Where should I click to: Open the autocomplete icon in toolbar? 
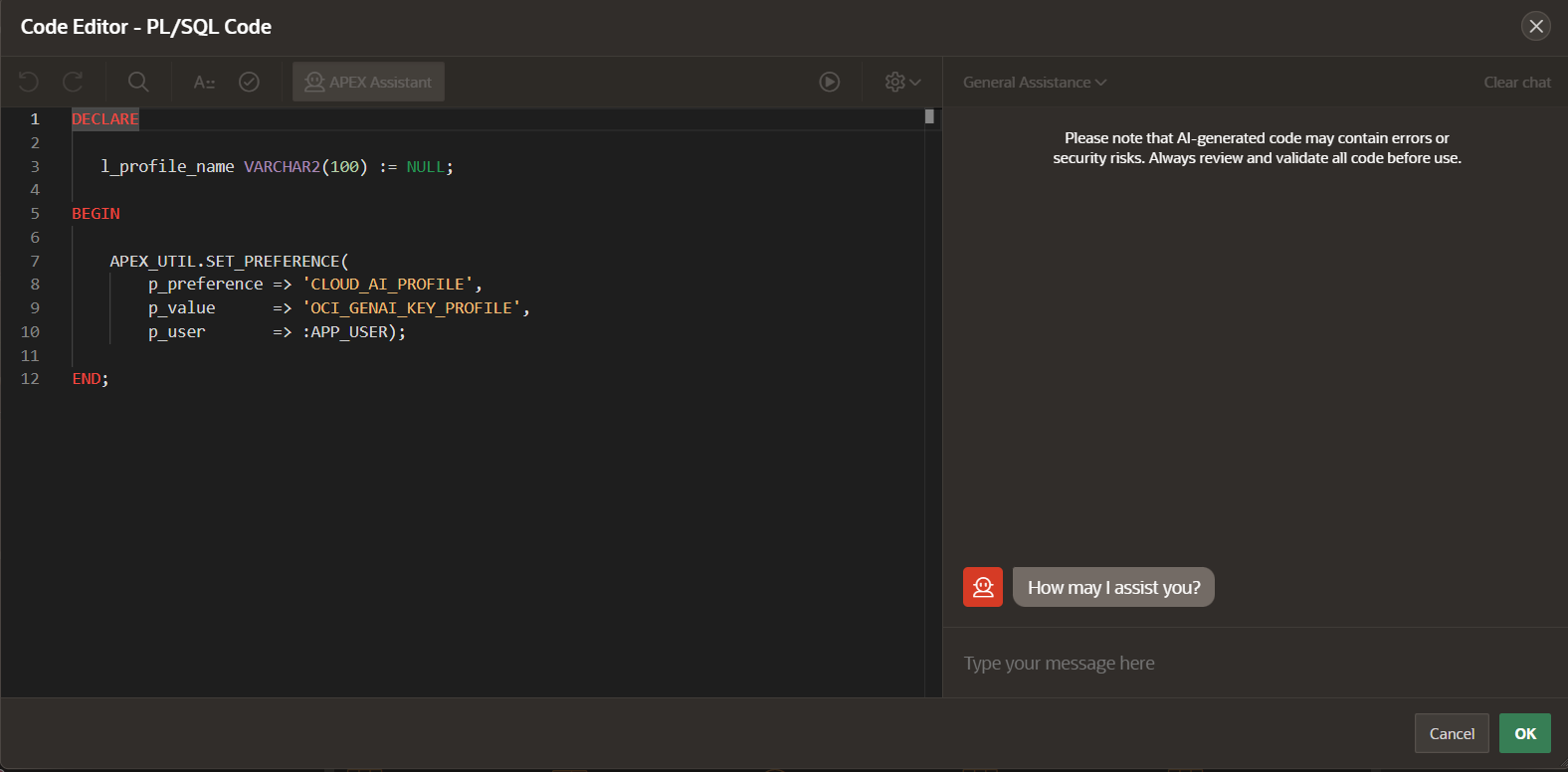tap(204, 82)
